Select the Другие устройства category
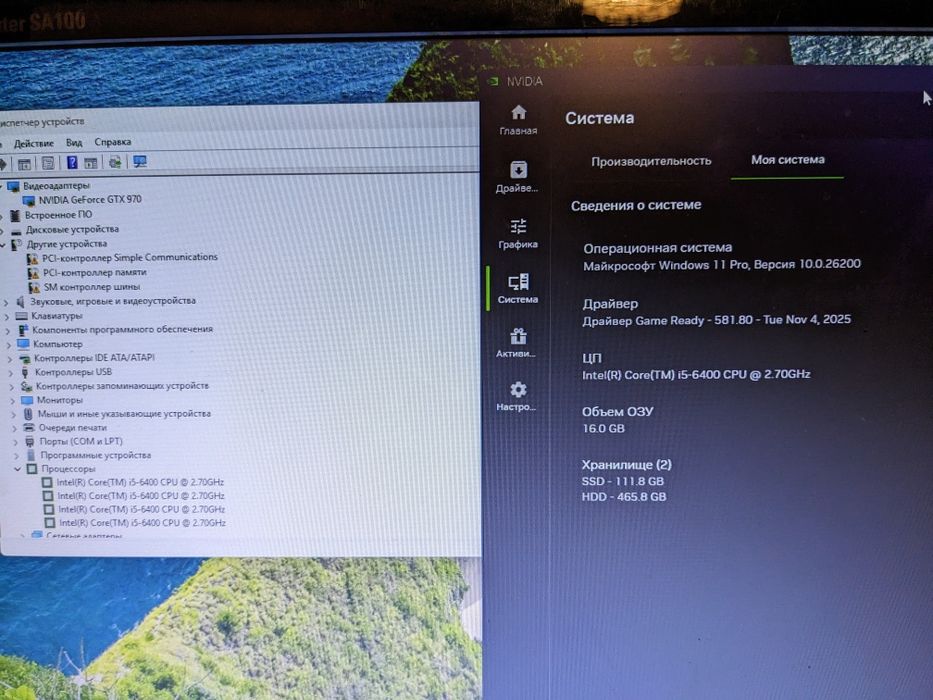 click(67, 243)
